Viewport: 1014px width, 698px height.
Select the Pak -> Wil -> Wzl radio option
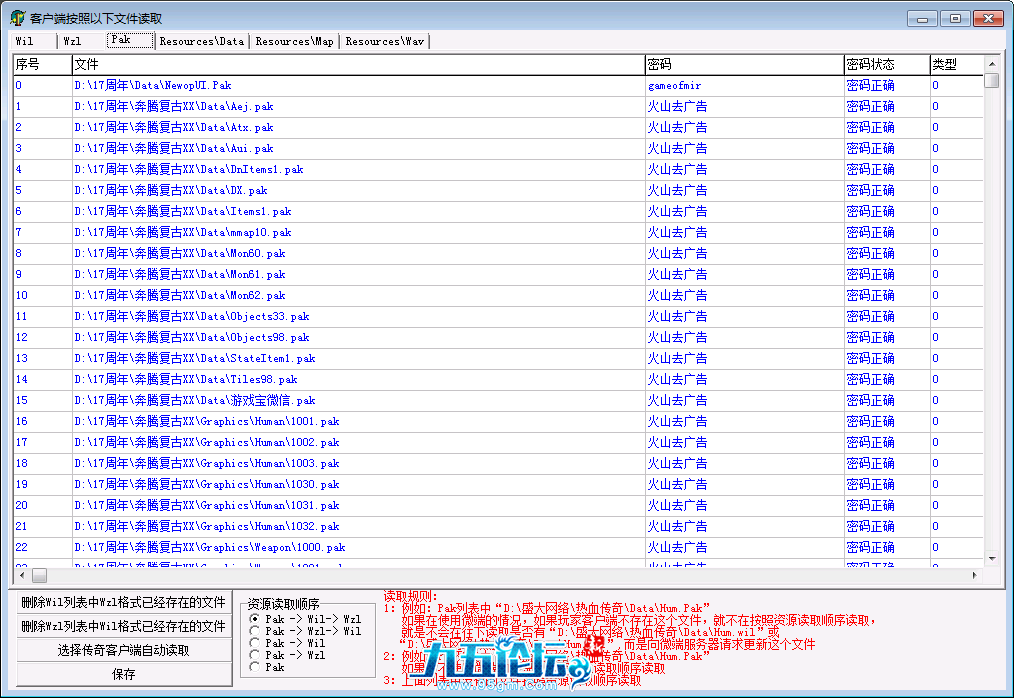(254, 620)
